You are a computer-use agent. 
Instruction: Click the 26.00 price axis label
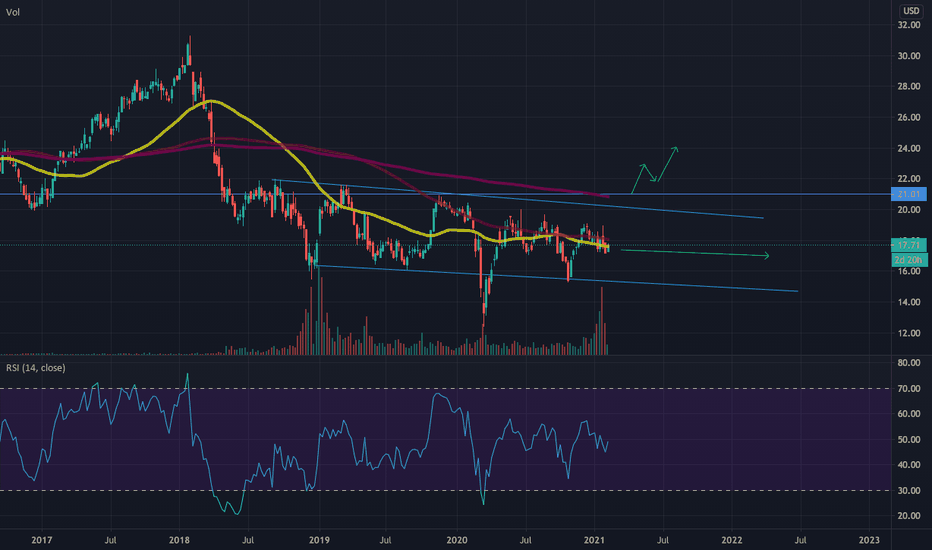click(909, 117)
